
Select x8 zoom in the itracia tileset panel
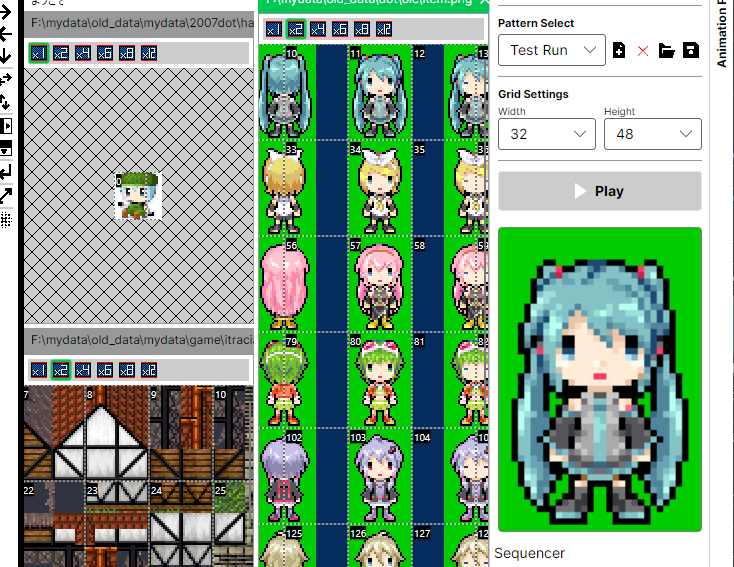pyautogui.click(x=127, y=370)
